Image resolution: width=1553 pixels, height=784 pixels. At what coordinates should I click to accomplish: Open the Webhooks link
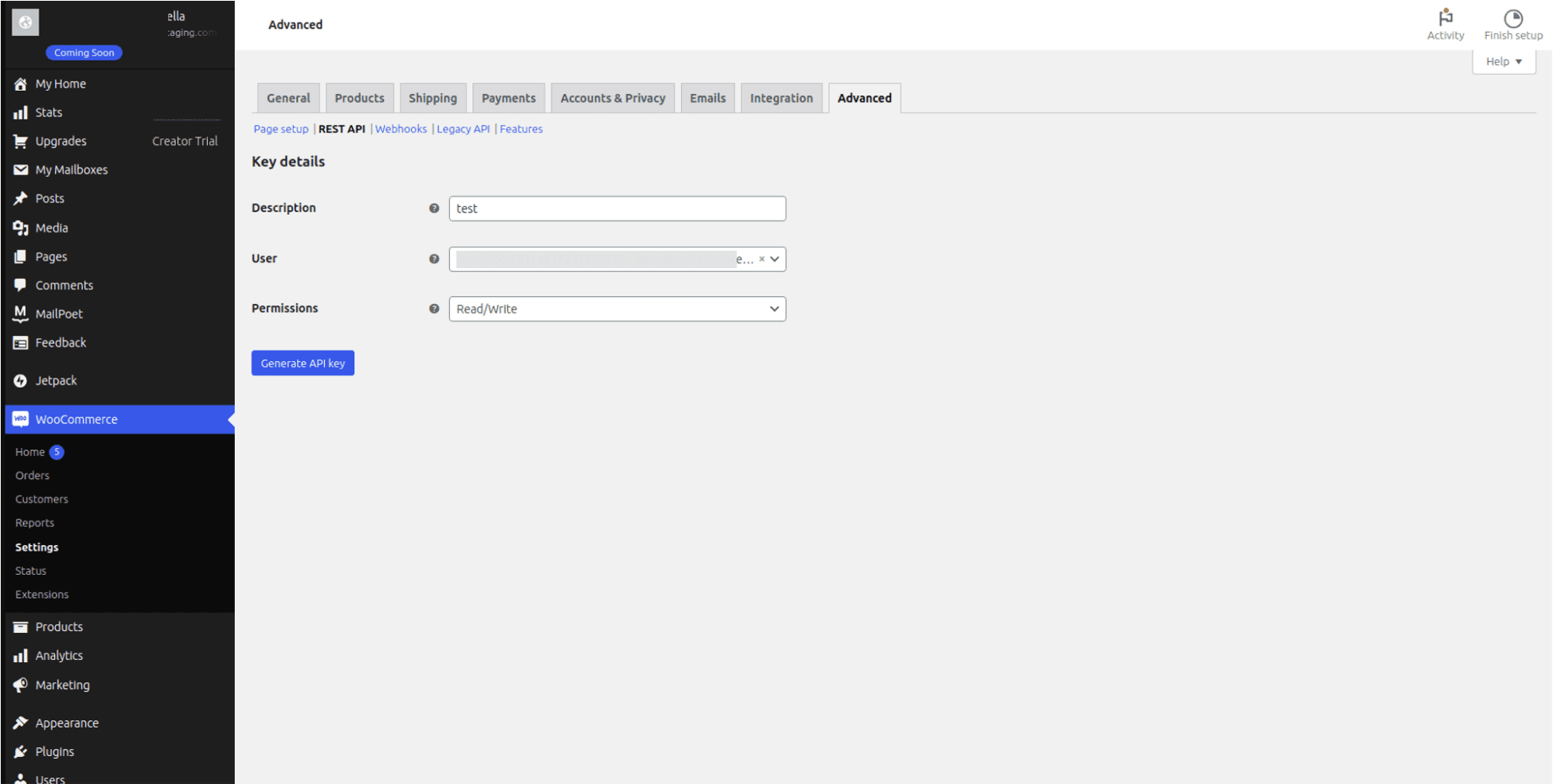tap(401, 128)
